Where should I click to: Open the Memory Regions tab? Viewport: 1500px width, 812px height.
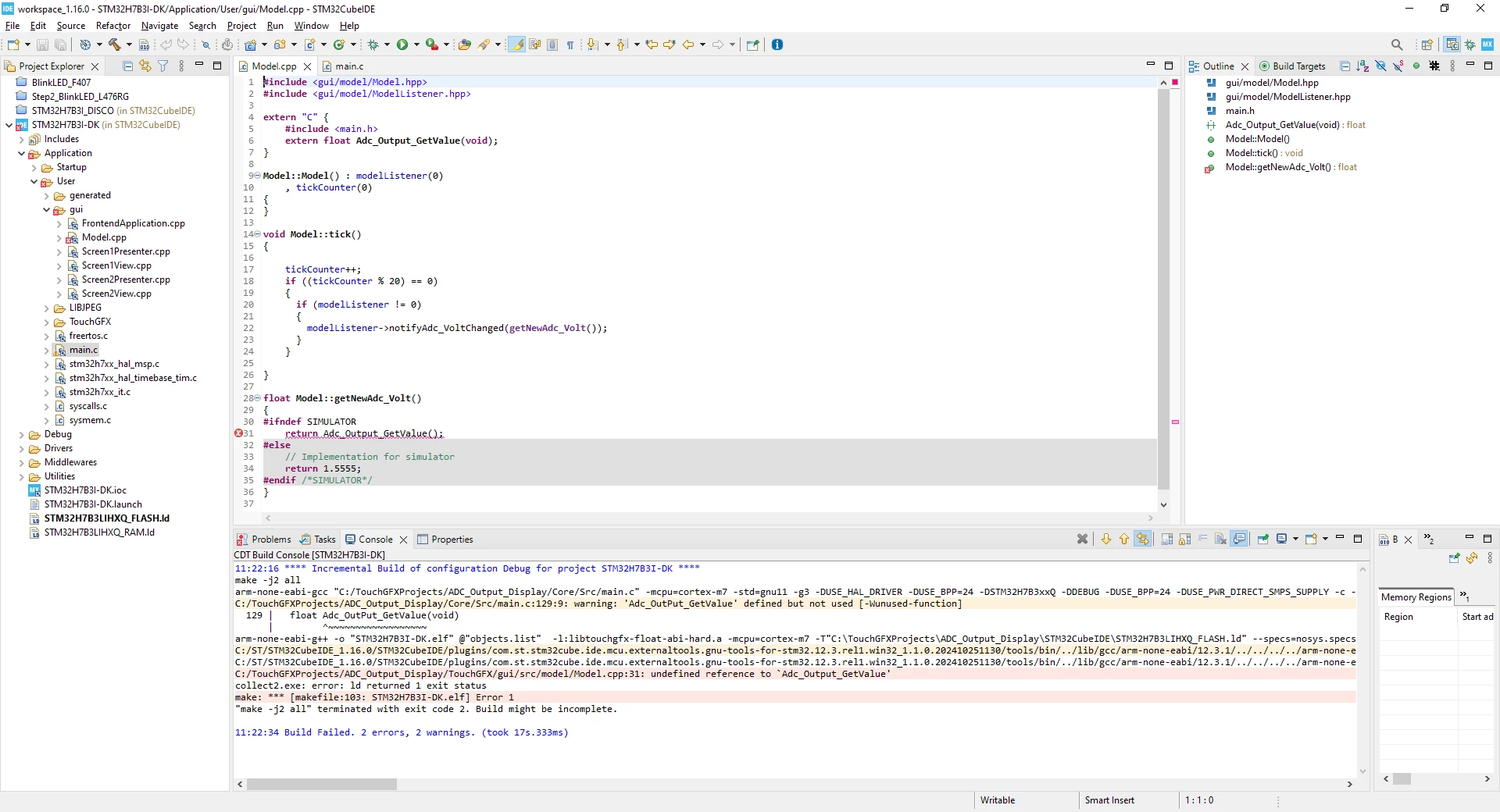click(x=1416, y=597)
